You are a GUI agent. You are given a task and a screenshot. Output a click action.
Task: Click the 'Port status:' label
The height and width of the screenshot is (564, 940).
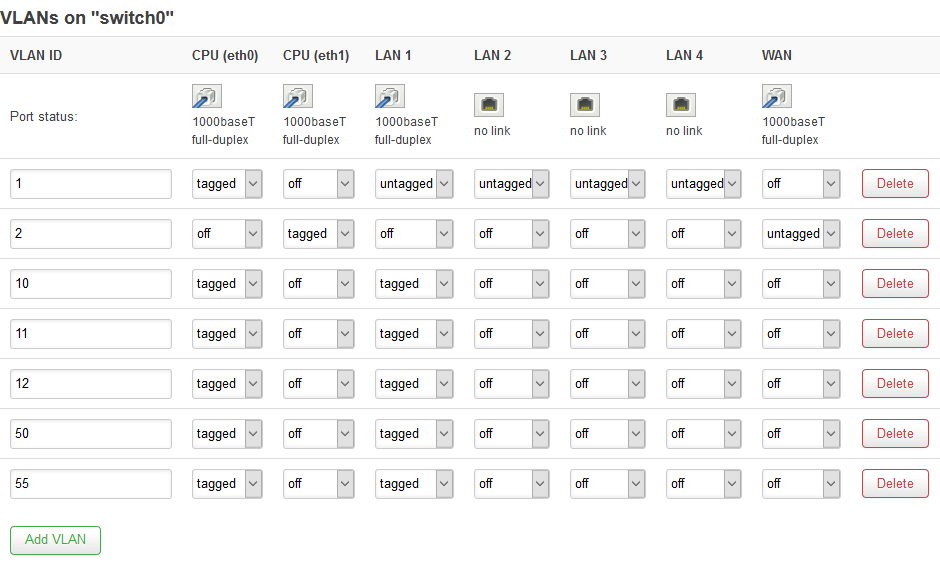click(x=44, y=117)
